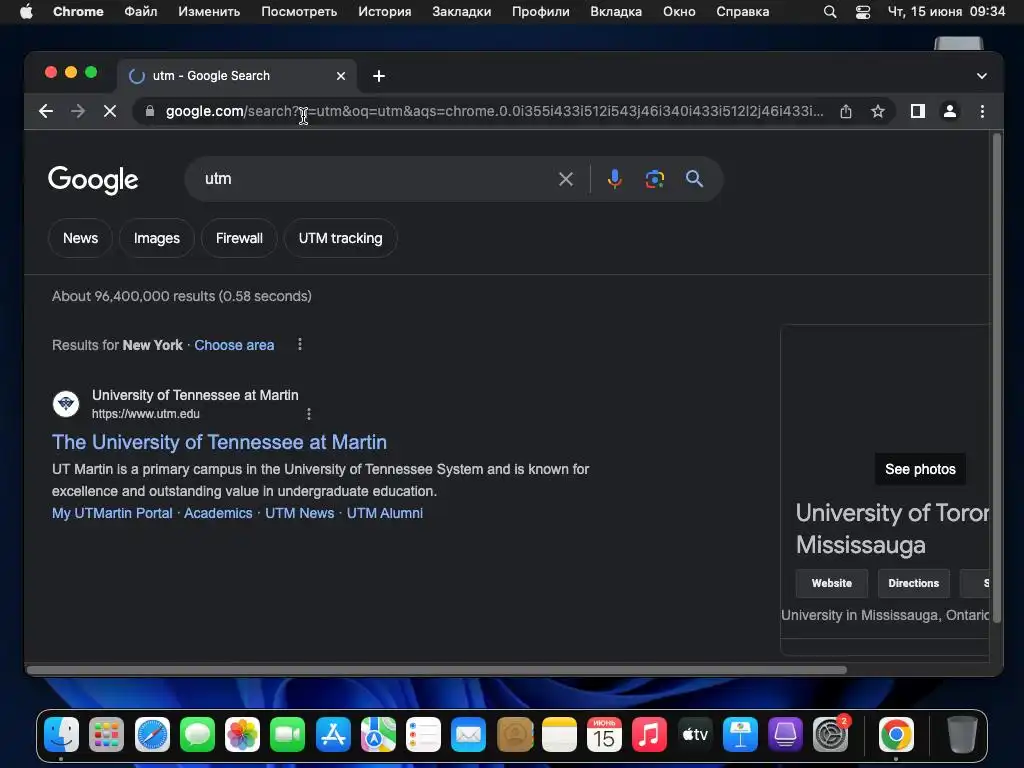Start voice search with the microphone icon
Image resolution: width=1024 pixels, height=768 pixels.
[614, 179]
